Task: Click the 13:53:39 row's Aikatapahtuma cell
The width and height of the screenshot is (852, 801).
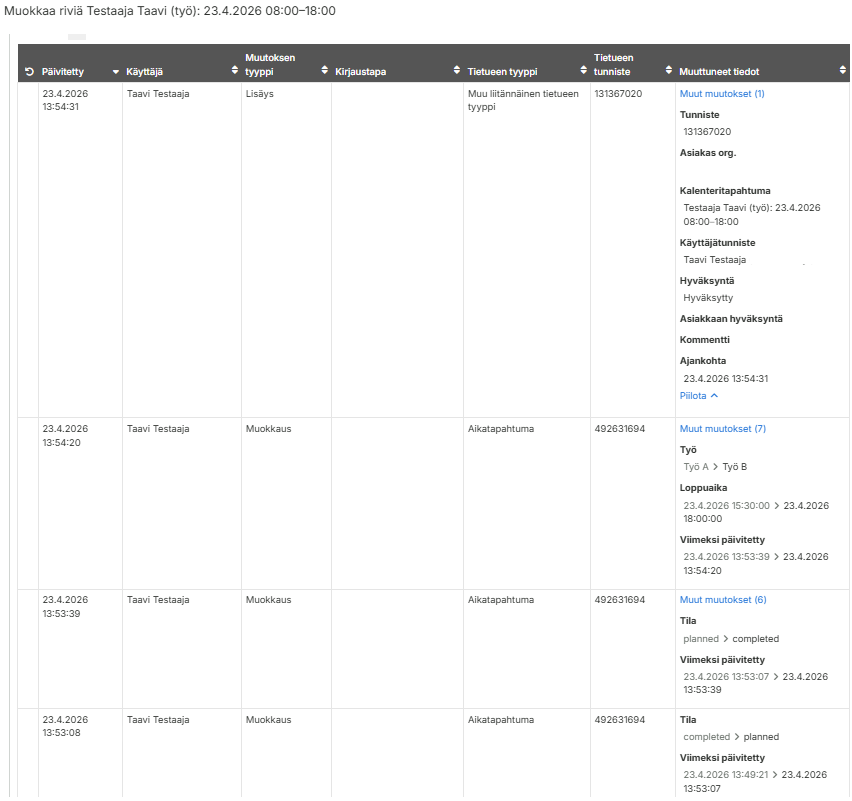Action: point(501,600)
